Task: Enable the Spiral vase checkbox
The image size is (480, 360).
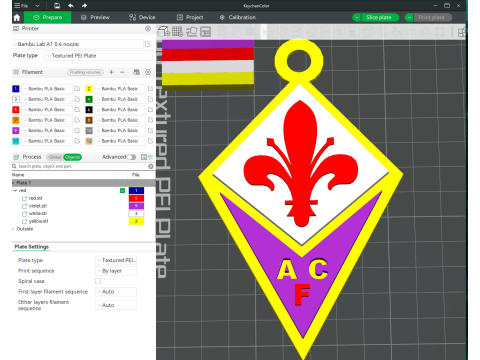Action: [98, 281]
